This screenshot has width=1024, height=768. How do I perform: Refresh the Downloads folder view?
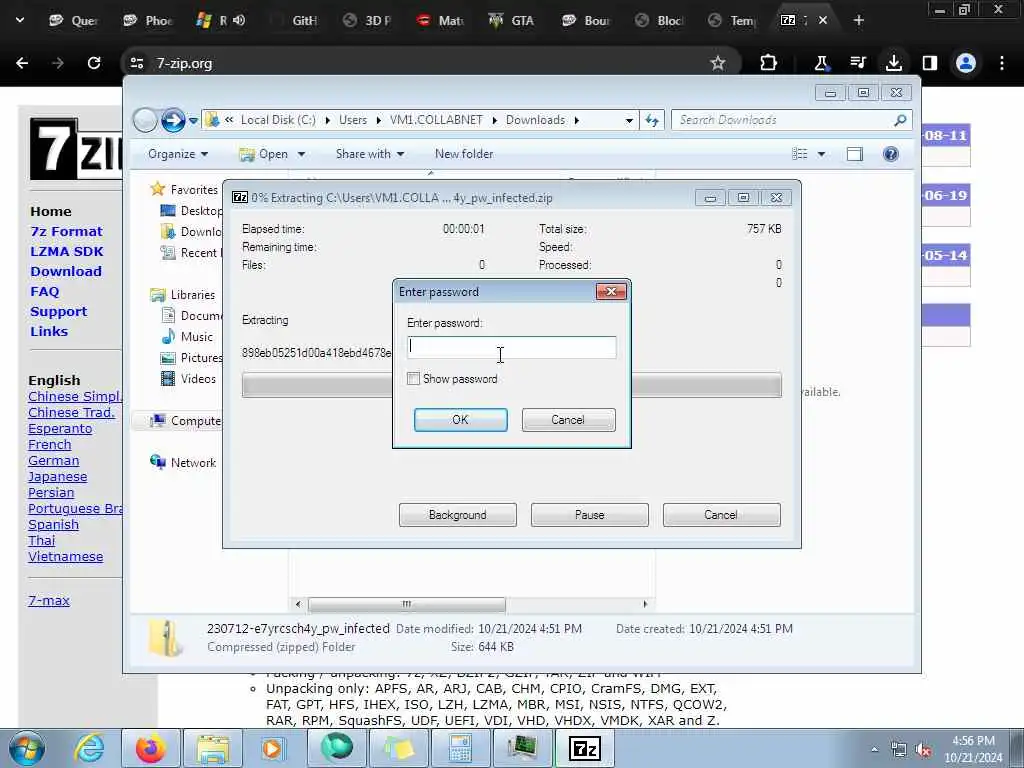[x=652, y=120]
